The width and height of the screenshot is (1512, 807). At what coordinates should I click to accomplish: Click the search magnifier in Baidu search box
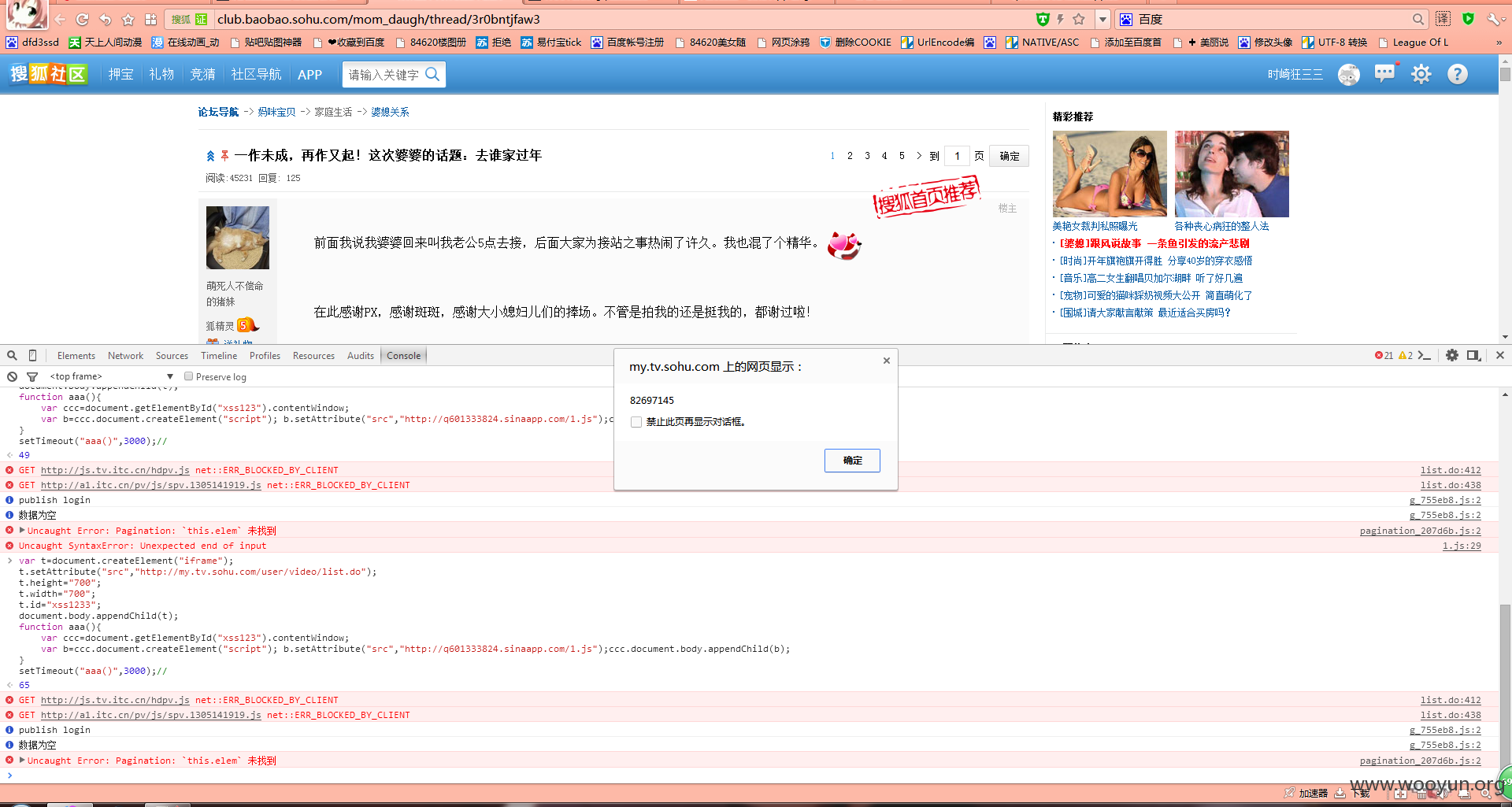1418,19
